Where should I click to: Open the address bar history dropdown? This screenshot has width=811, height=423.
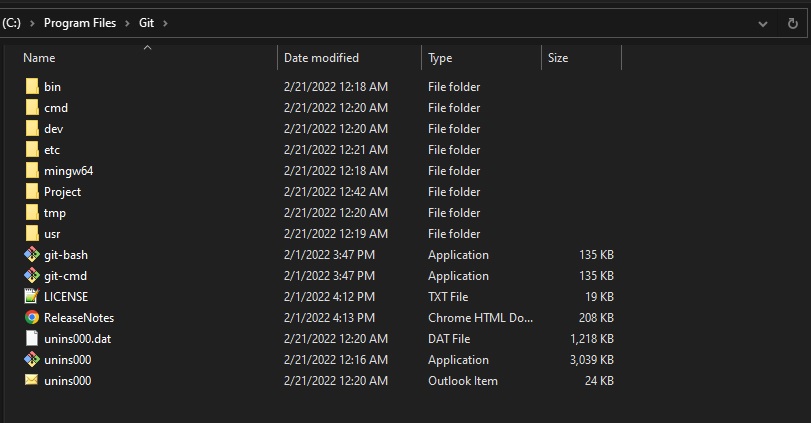pos(763,22)
